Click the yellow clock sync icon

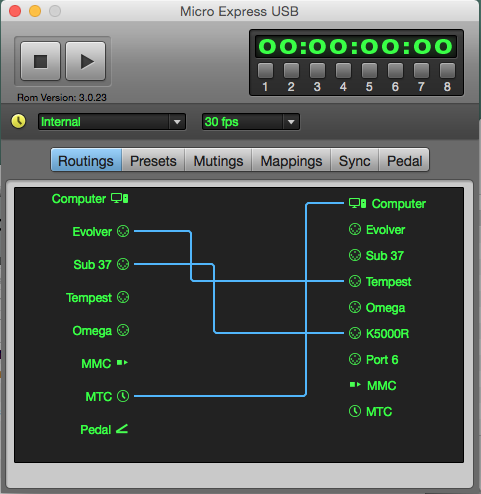point(18,121)
